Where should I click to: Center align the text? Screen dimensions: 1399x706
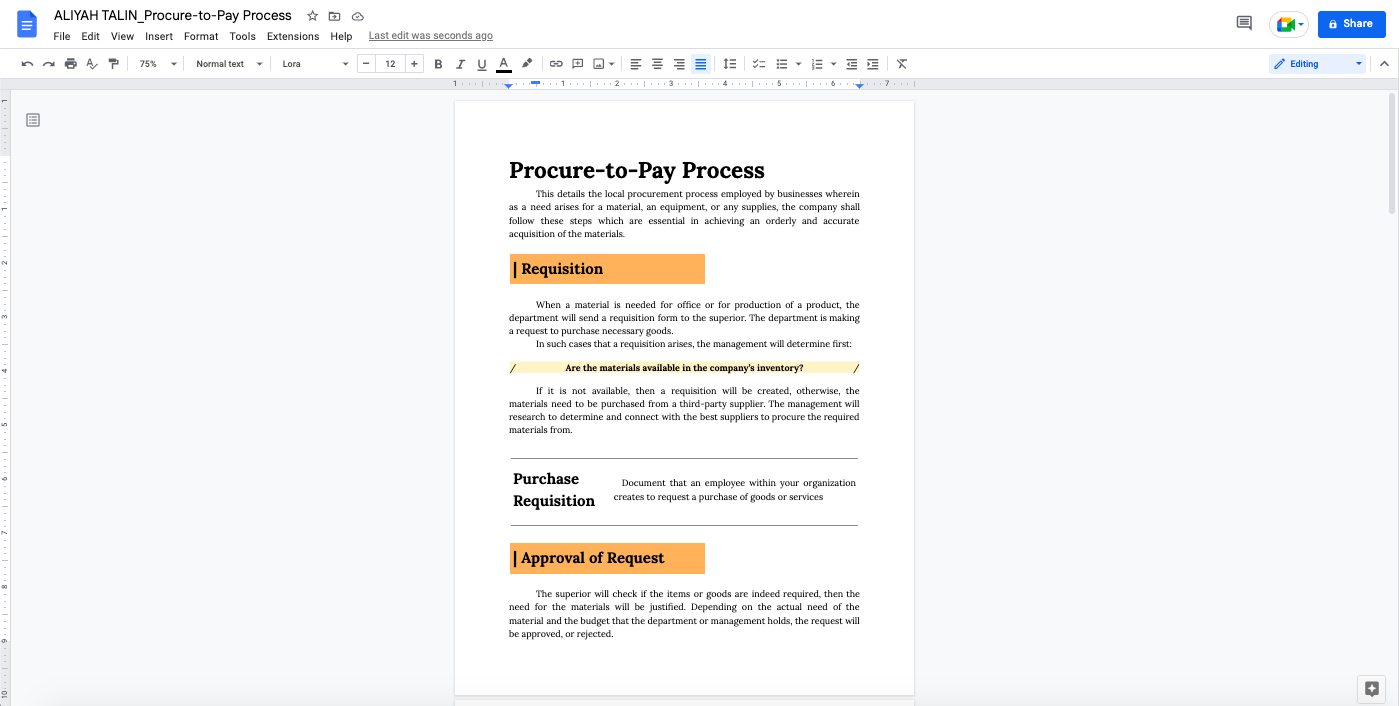pyautogui.click(x=657, y=64)
